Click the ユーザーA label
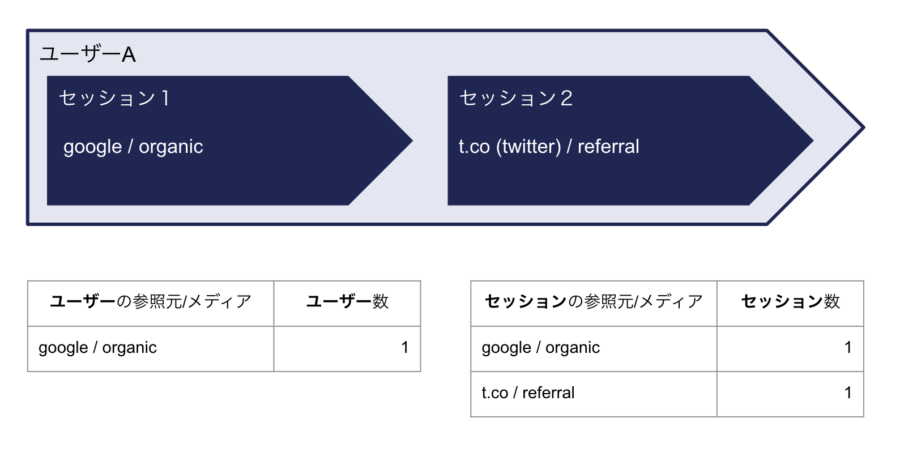 pos(87,55)
